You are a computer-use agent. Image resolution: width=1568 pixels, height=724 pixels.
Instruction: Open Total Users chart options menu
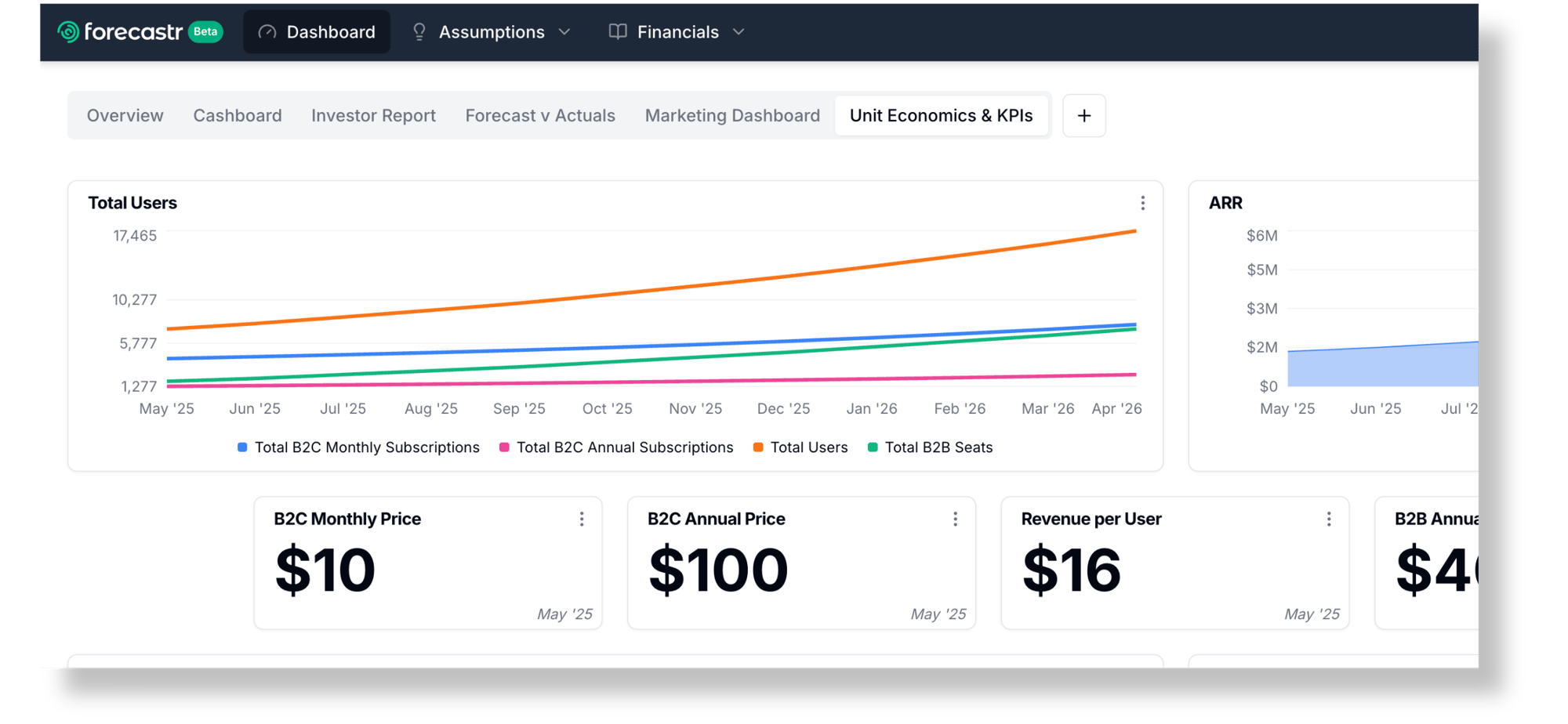(1143, 203)
